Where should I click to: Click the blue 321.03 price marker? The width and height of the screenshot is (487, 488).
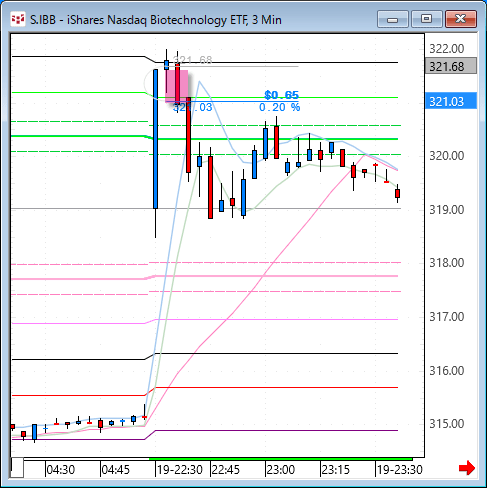(451, 101)
